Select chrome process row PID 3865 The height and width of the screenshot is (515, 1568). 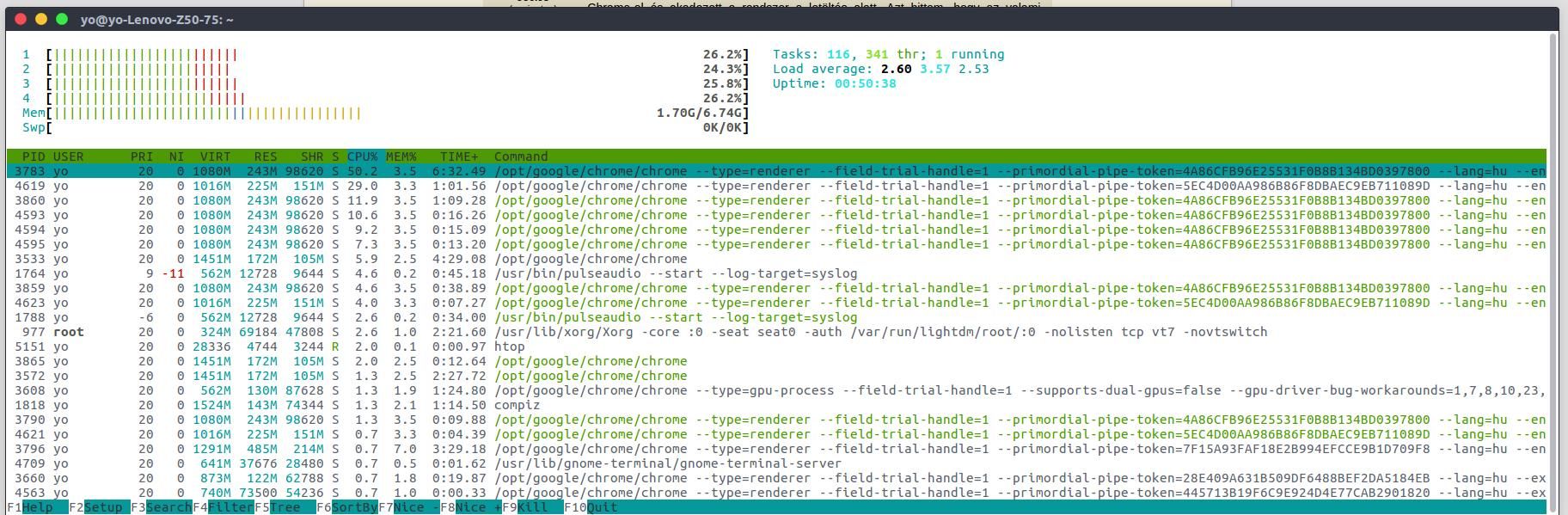(776, 361)
